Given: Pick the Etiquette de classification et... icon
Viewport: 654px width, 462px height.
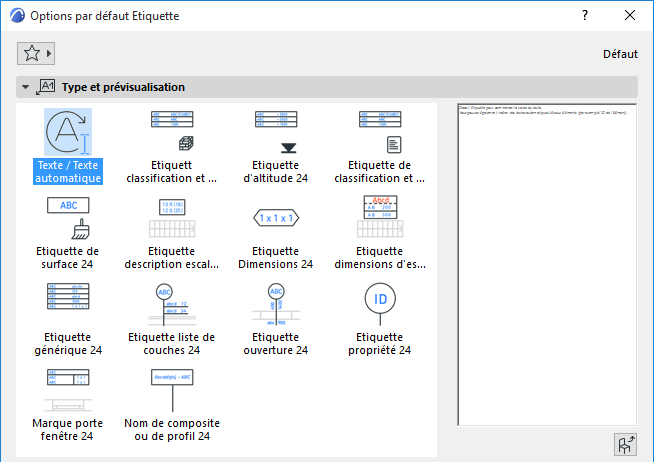Looking at the screenshot, I should tap(380, 132).
